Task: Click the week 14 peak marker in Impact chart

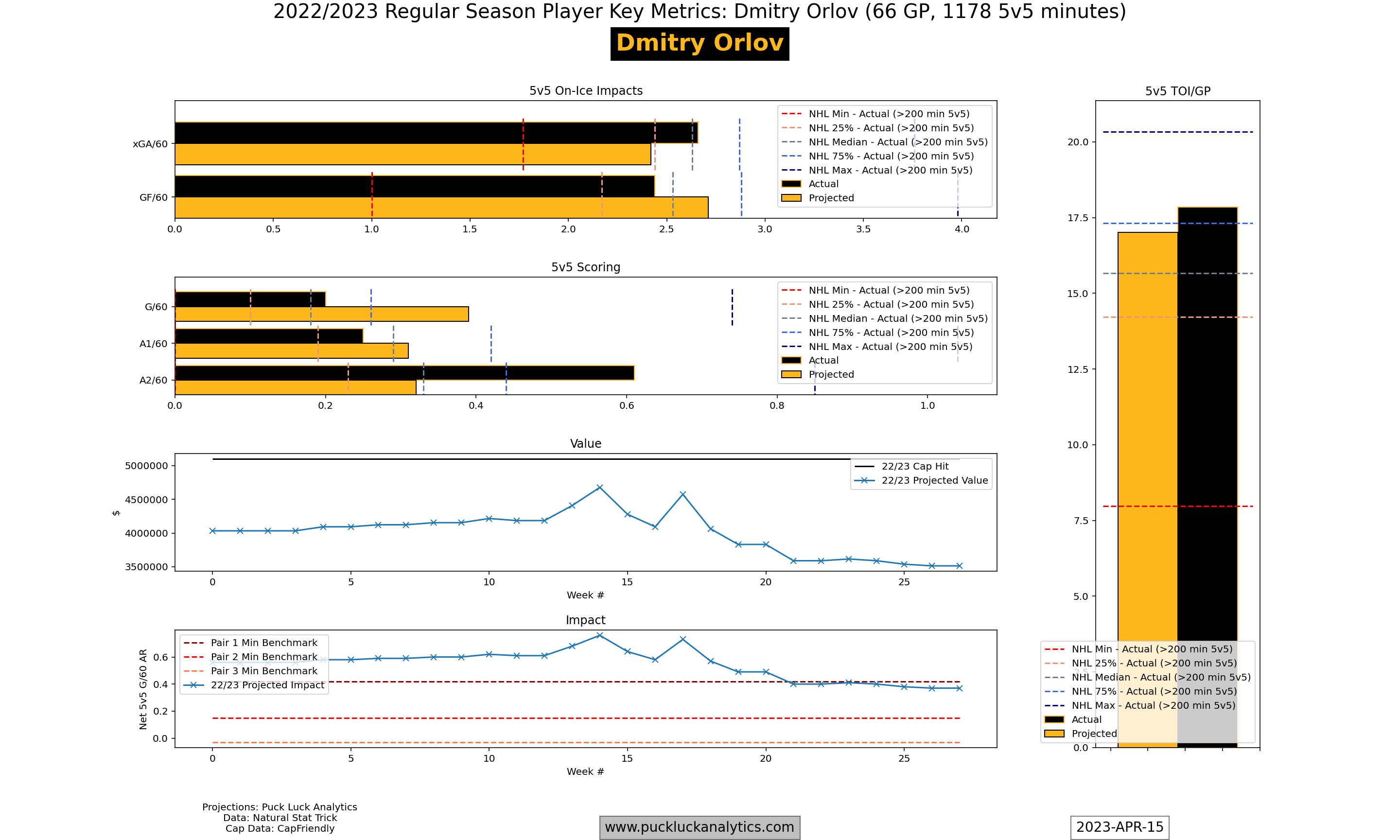Action: click(600, 636)
